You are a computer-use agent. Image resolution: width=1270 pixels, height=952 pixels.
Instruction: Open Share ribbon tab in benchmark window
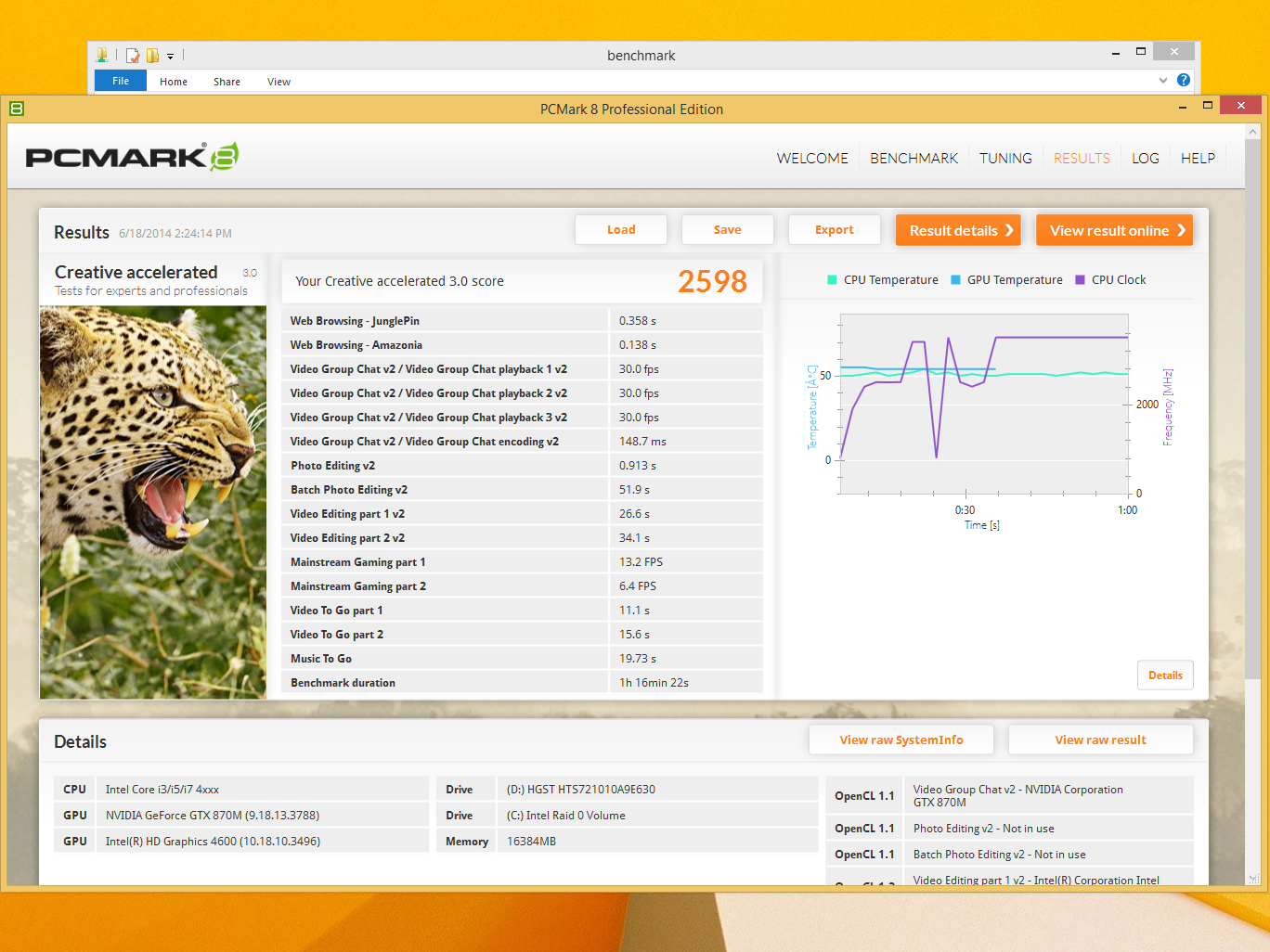point(227,82)
